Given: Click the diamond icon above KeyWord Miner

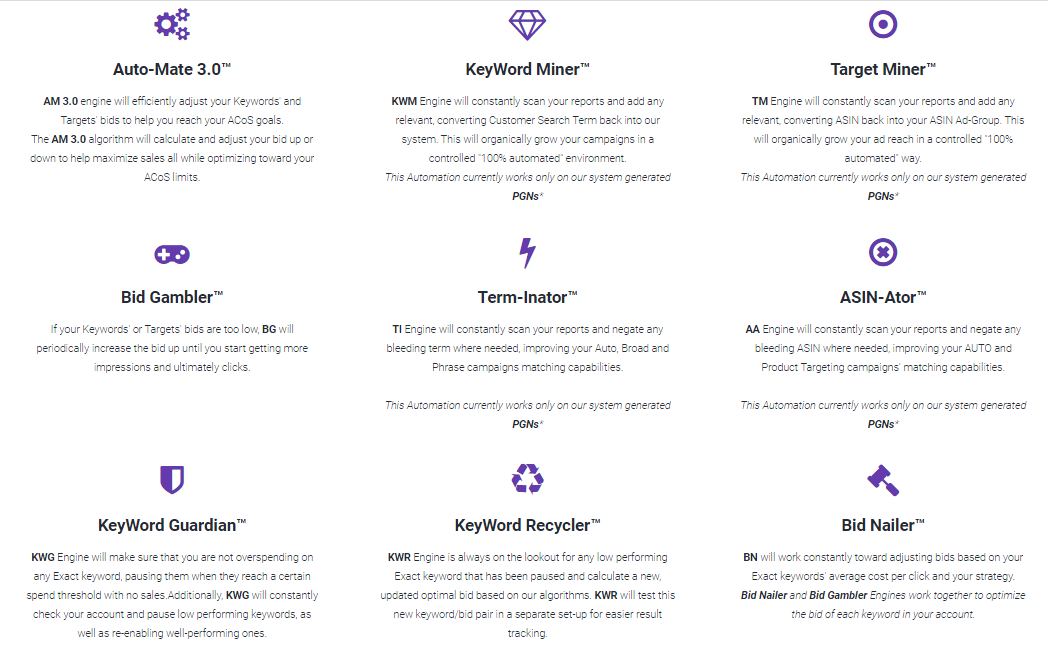Looking at the screenshot, I should click(527, 25).
